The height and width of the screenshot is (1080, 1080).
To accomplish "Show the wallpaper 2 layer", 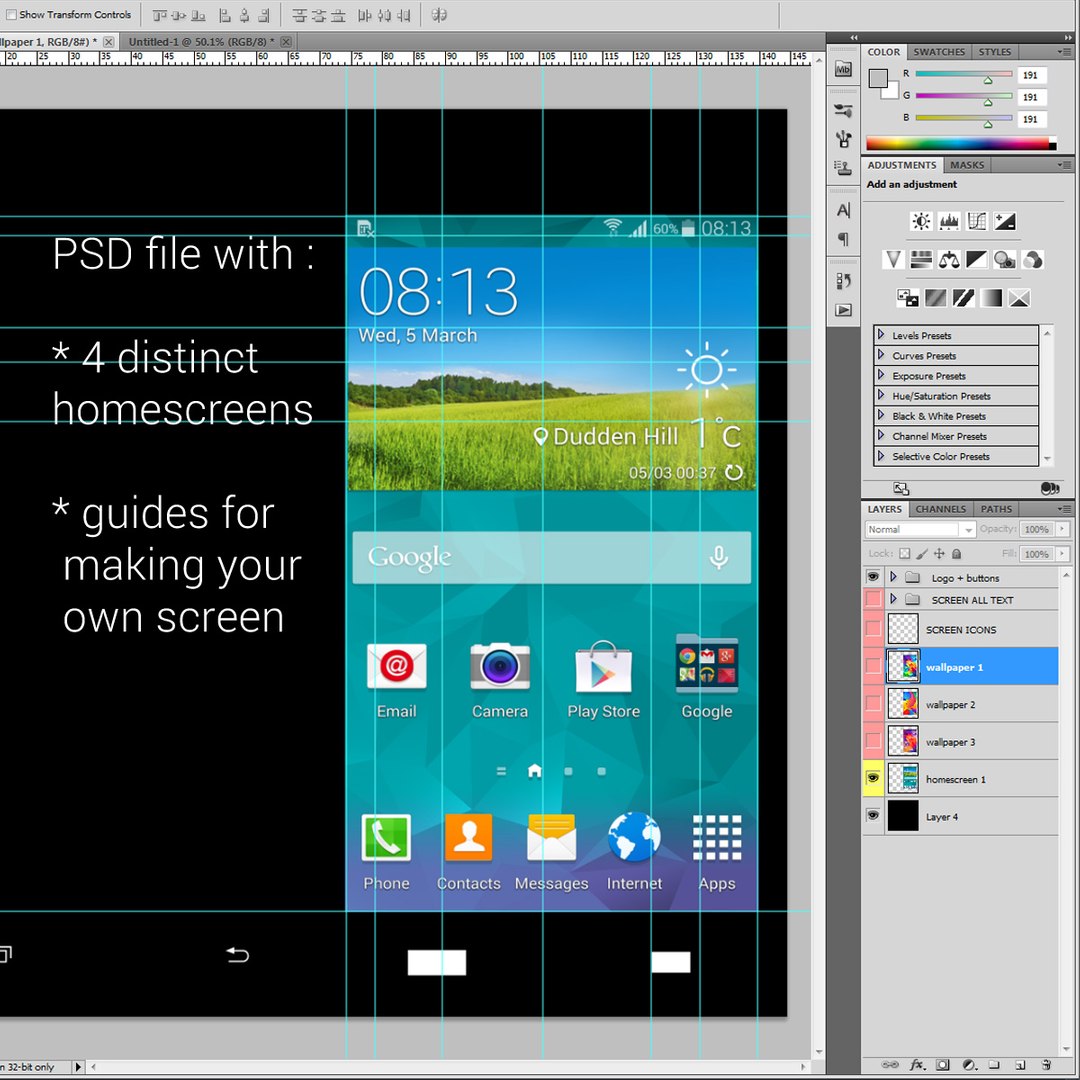I will coord(873,704).
